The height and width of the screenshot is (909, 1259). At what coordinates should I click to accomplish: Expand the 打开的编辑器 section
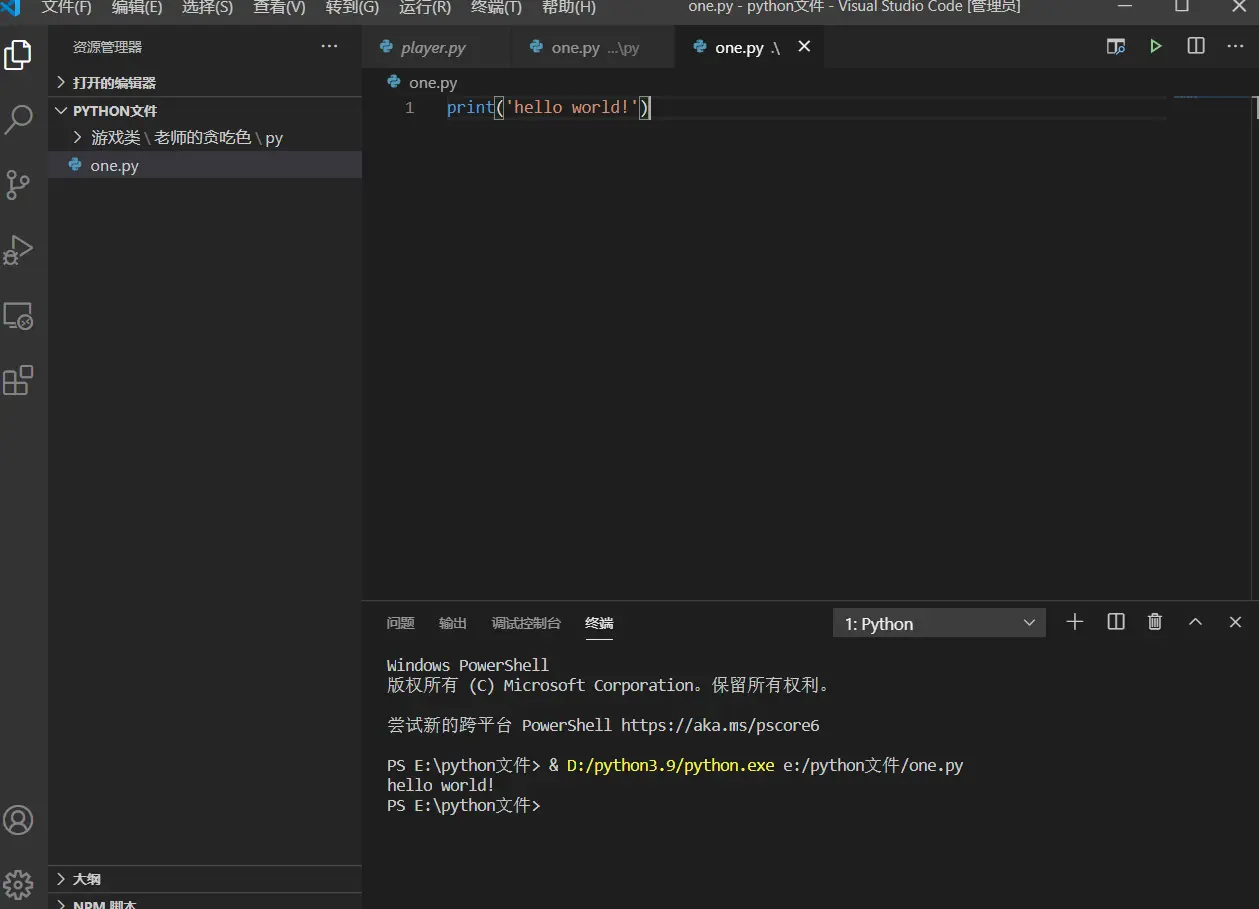pos(205,82)
